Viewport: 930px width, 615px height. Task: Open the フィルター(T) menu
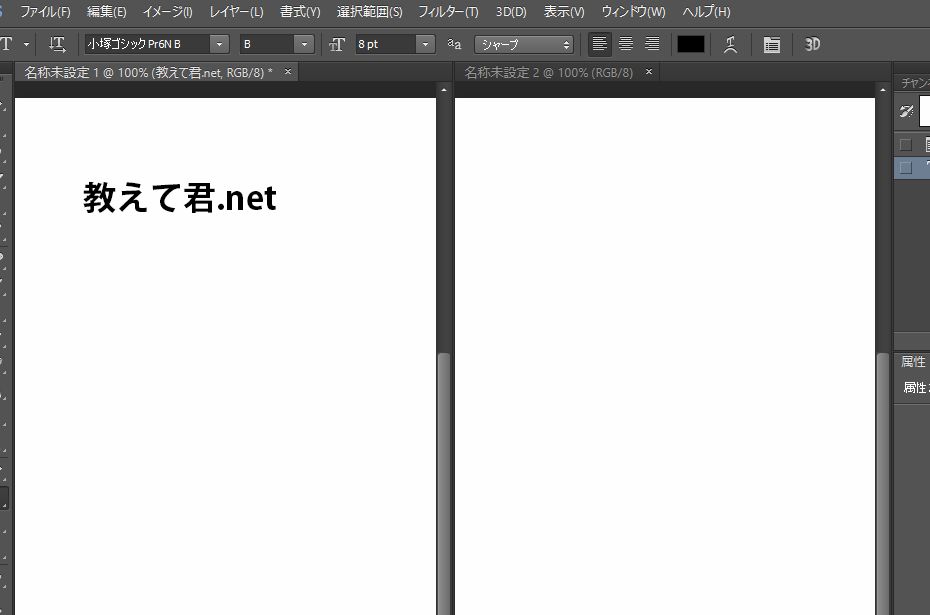click(448, 12)
